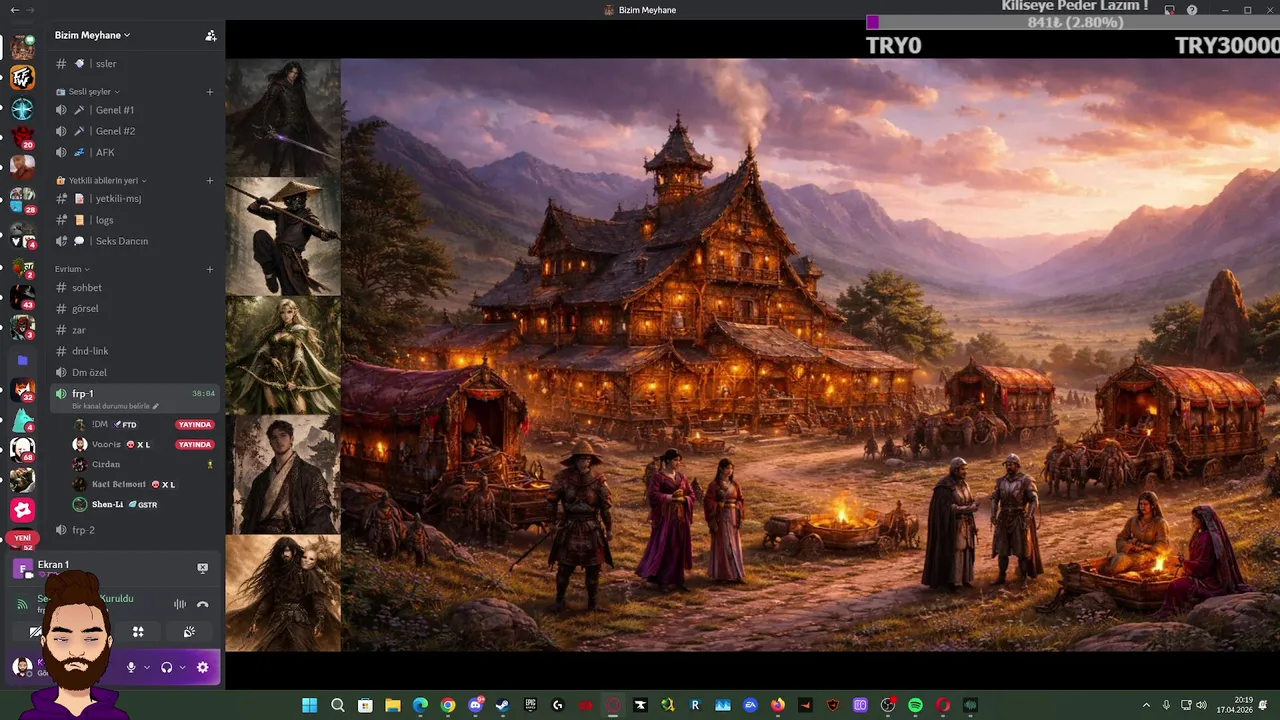The image size is (1280, 720).
Task: Disconnect from the voice channel
Action: tap(202, 604)
